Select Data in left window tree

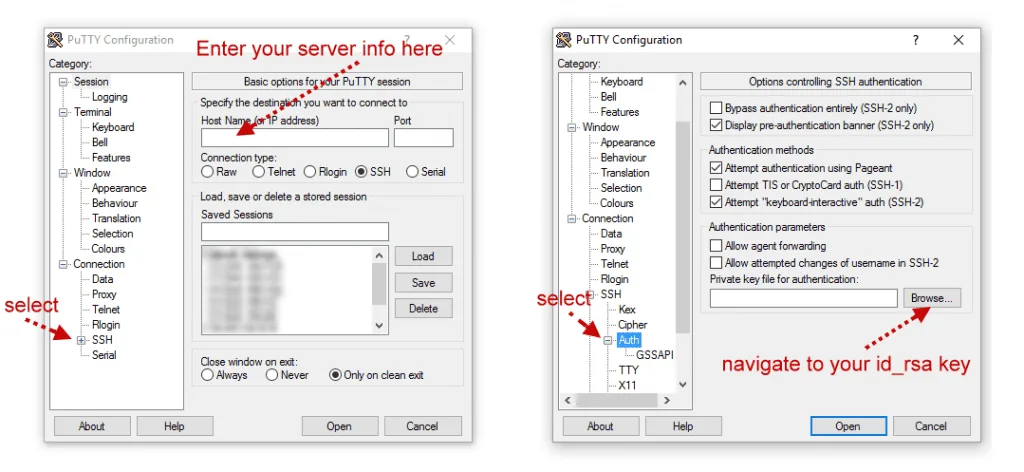coord(103,279)
